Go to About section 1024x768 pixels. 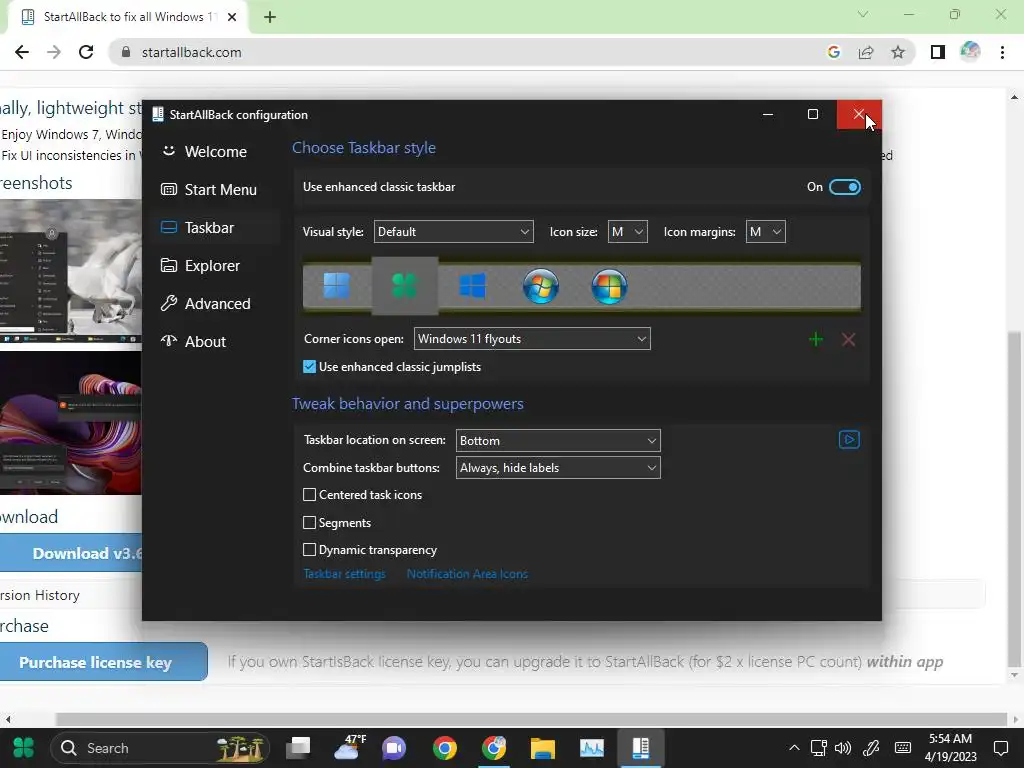[215, 342]
